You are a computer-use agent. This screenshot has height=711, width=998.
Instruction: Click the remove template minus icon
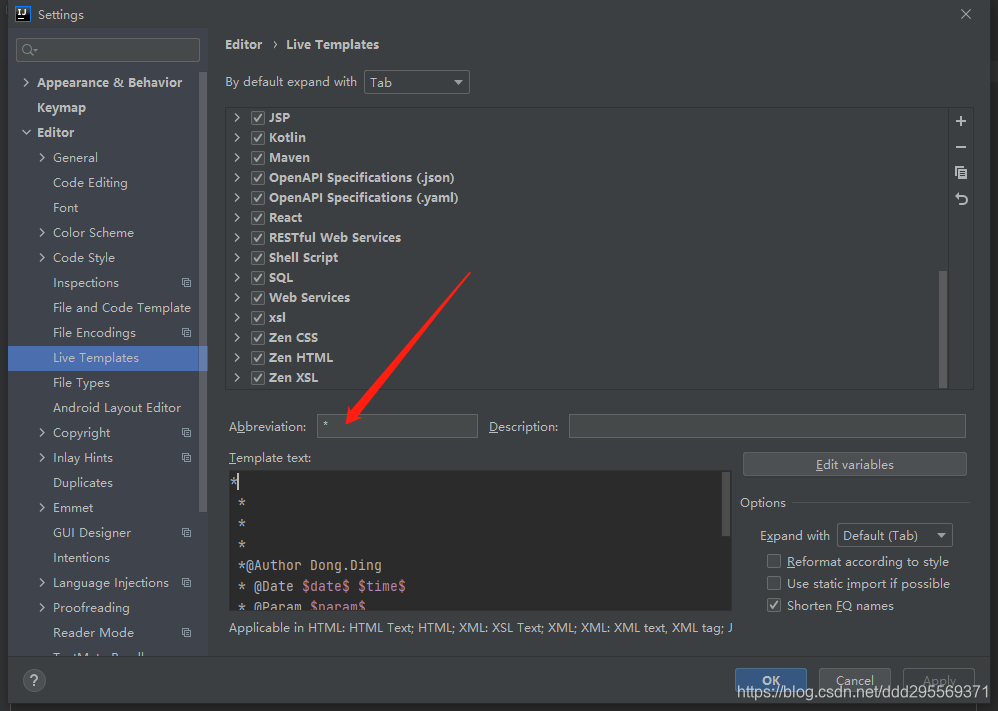coord(960,147)
